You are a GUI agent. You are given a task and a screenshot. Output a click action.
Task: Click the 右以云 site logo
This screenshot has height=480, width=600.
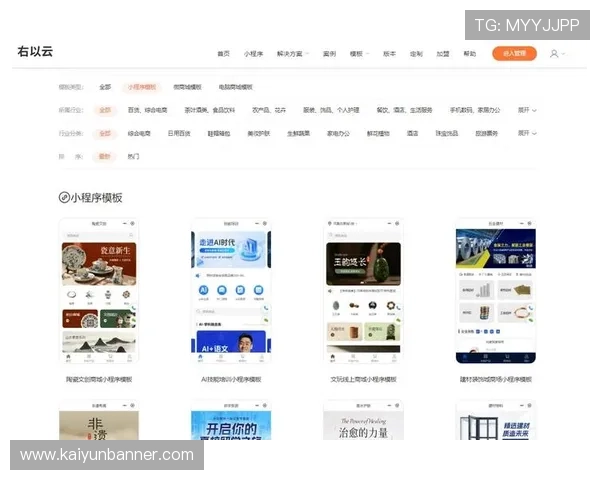(x=35, y=51)
